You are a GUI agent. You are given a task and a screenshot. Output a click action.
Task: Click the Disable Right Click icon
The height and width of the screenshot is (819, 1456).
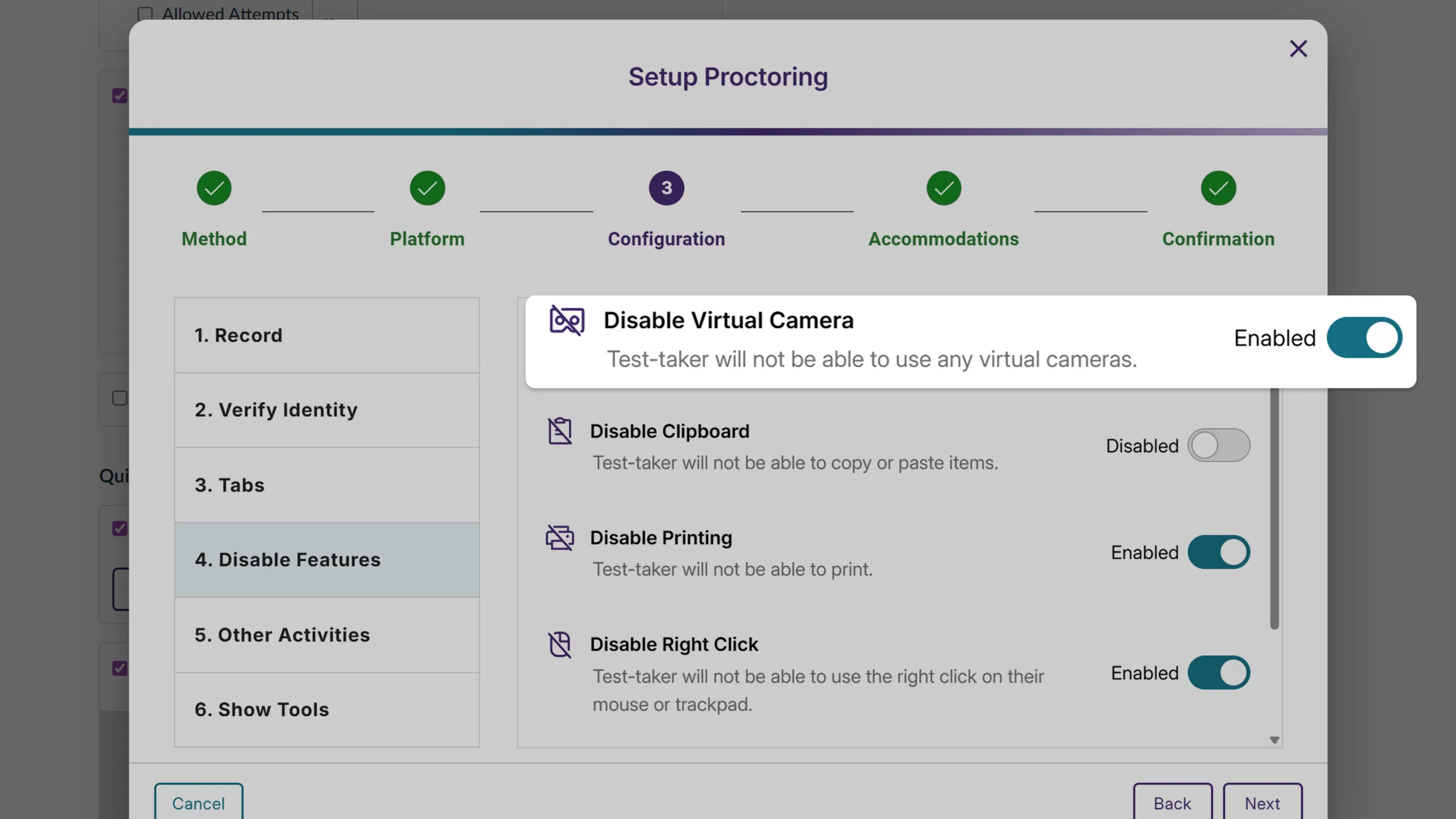coord(560,644)
